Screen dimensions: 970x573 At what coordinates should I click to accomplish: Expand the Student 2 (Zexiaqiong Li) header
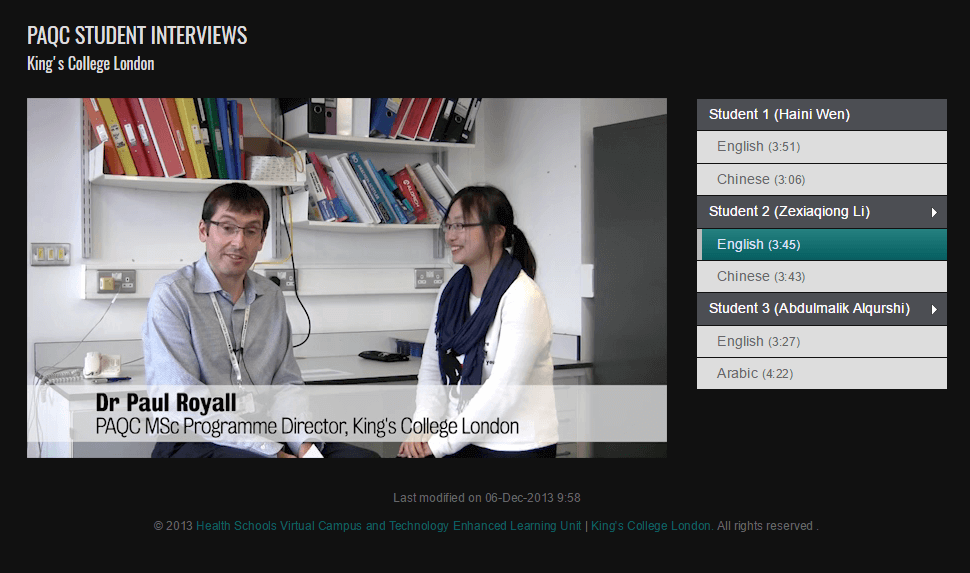point(822,212)
